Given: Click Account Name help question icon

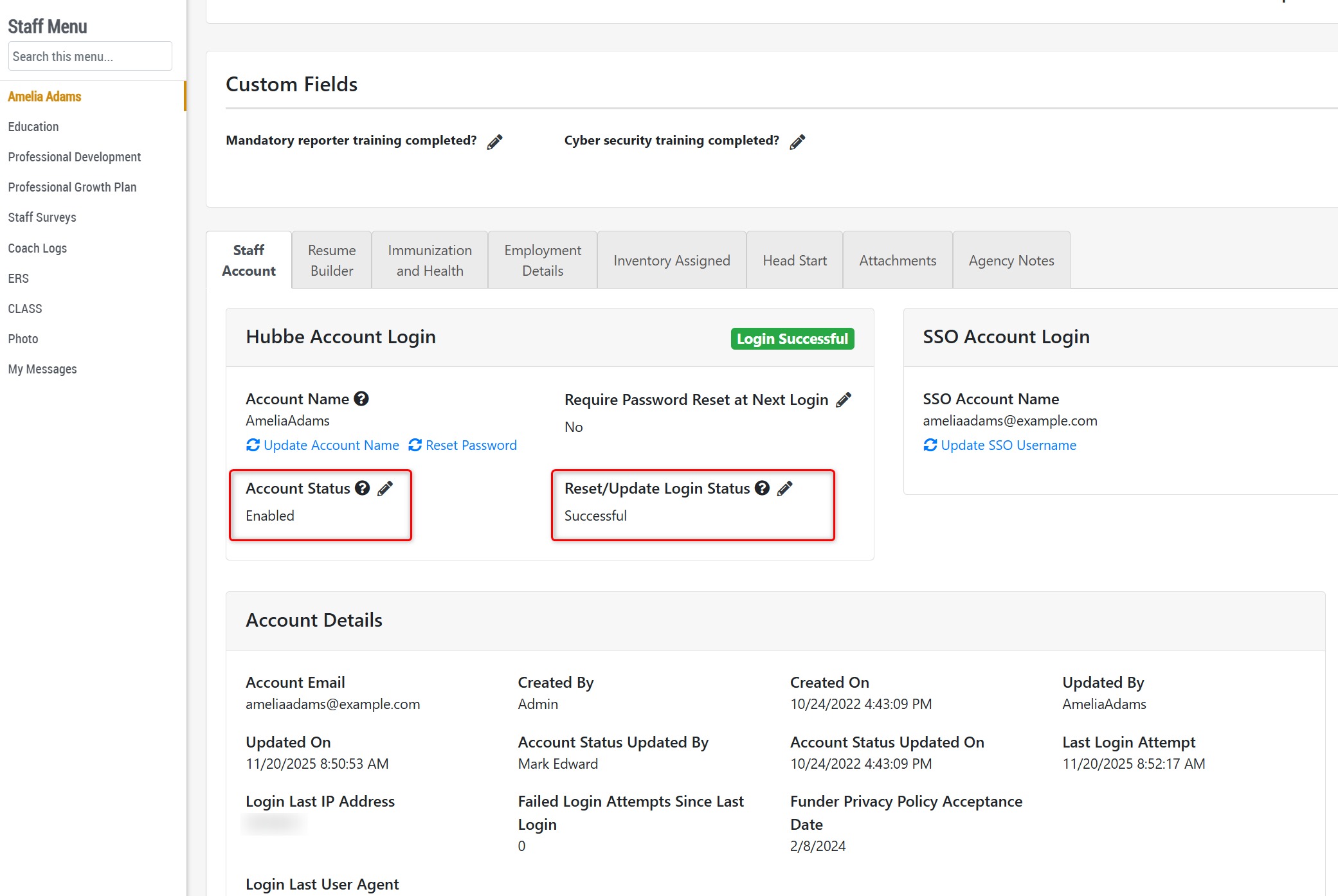Looking at the screenshot, I should (x=361, y=399).
